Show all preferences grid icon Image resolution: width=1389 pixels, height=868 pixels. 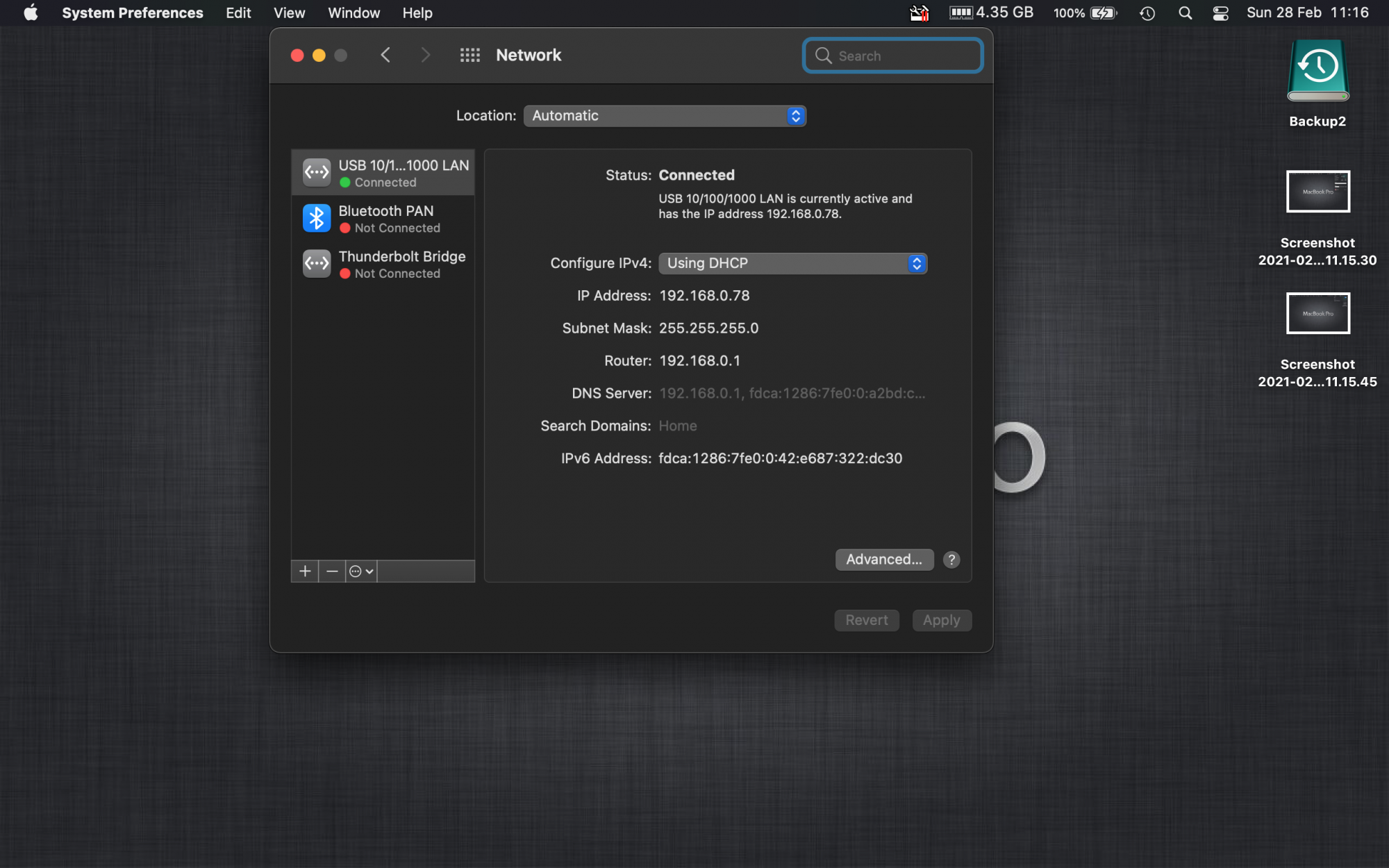(470, 56)
